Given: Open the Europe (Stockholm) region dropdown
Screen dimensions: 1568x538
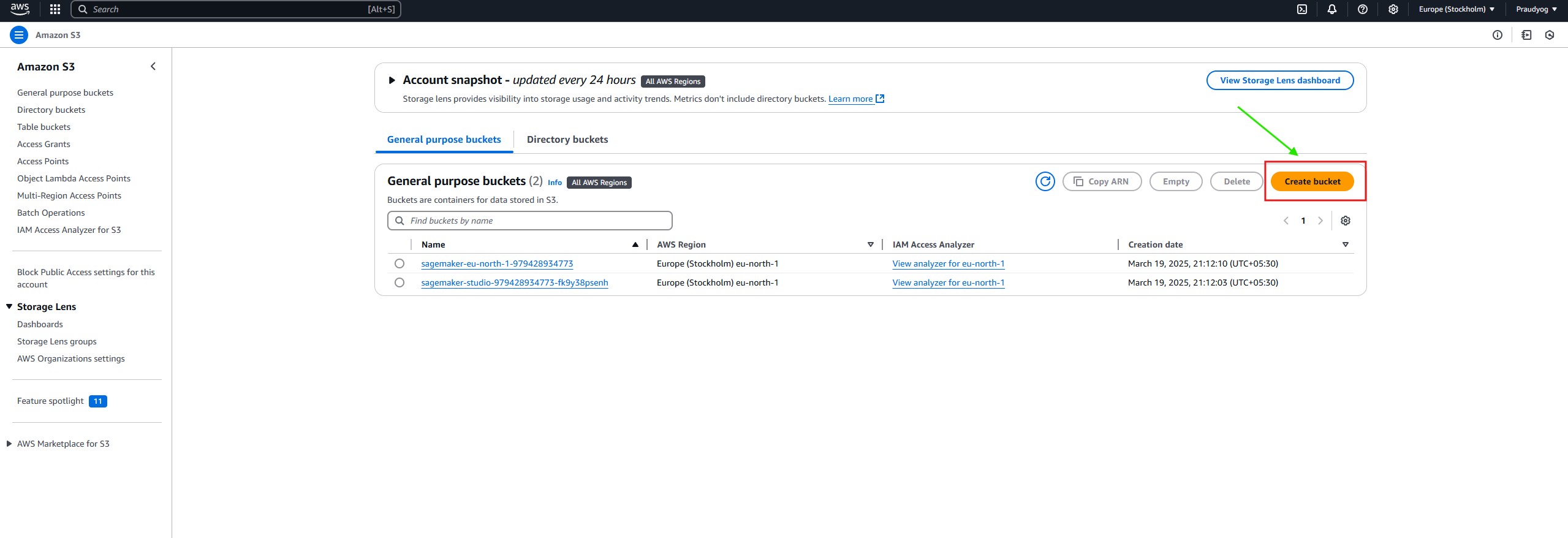Looking at the screenshot, I should [1456, 9].
